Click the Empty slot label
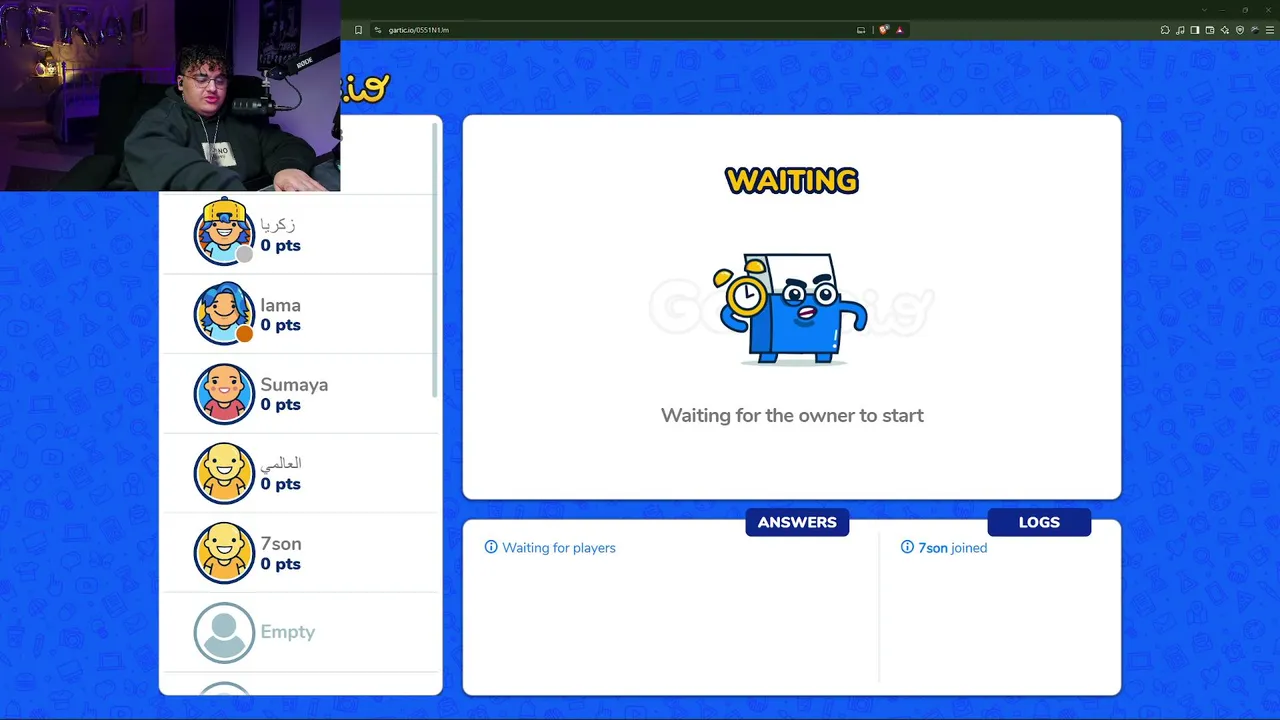1280x720 pixels. coord(287,632)
